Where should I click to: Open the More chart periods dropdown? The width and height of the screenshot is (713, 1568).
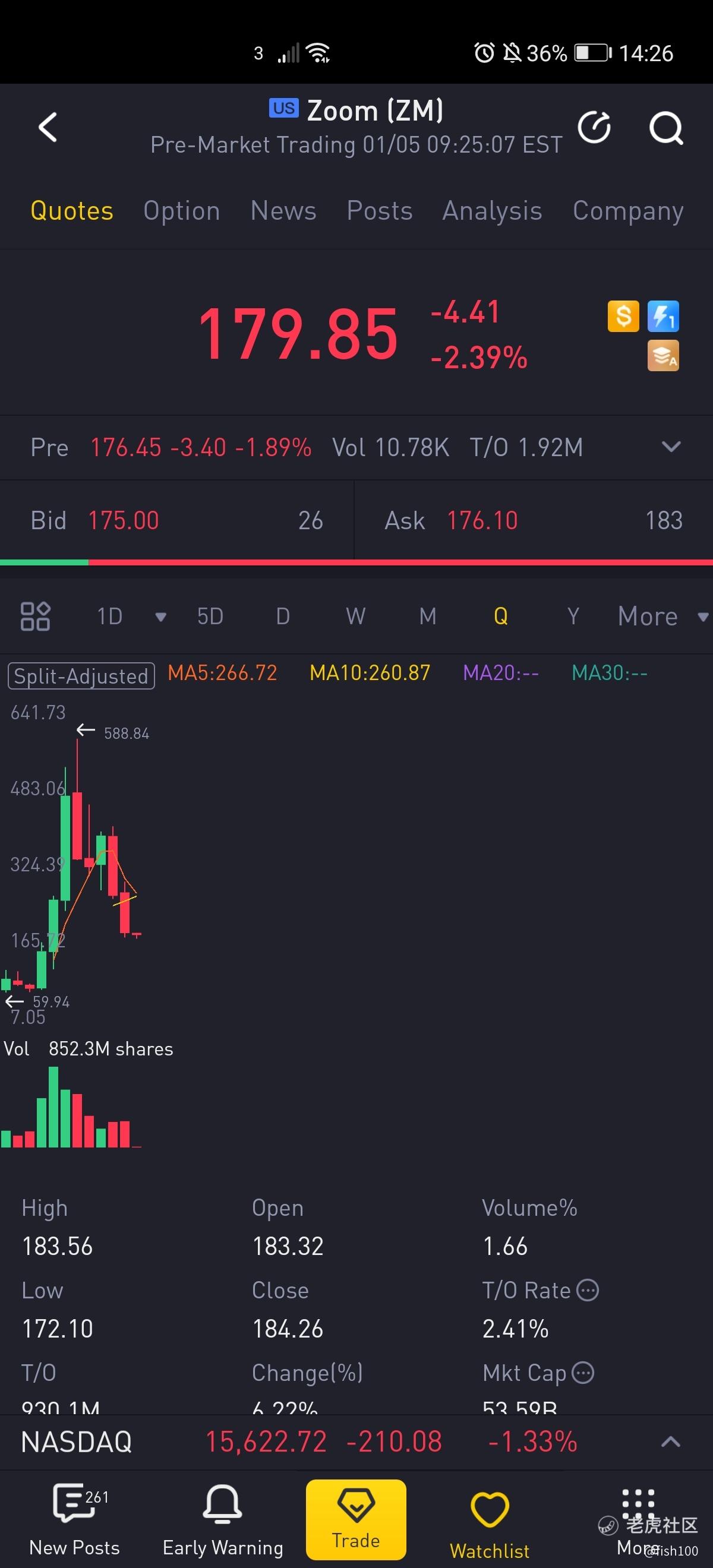tap(662, 616)
